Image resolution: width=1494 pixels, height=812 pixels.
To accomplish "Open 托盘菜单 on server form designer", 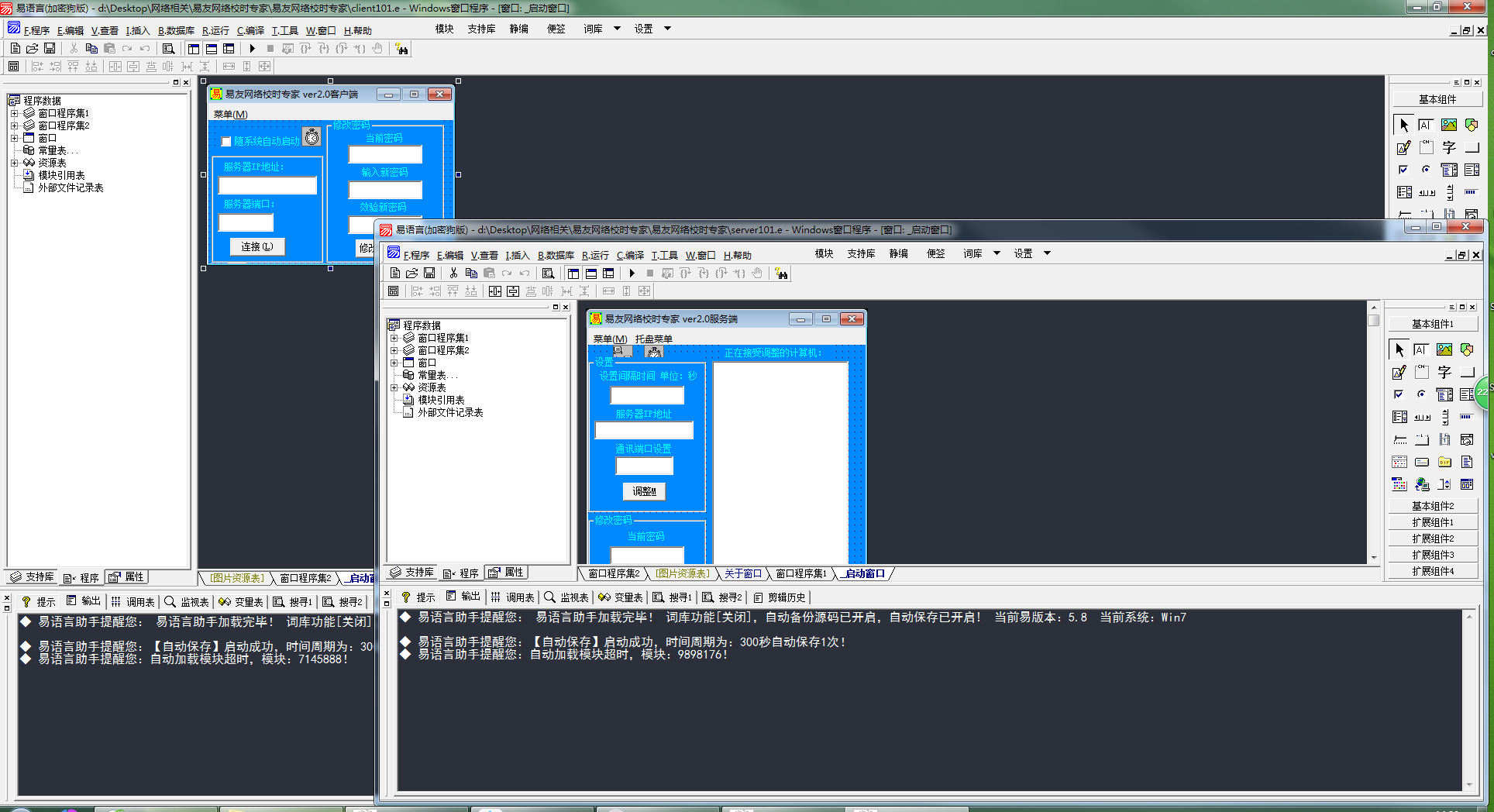I will 654,339.
